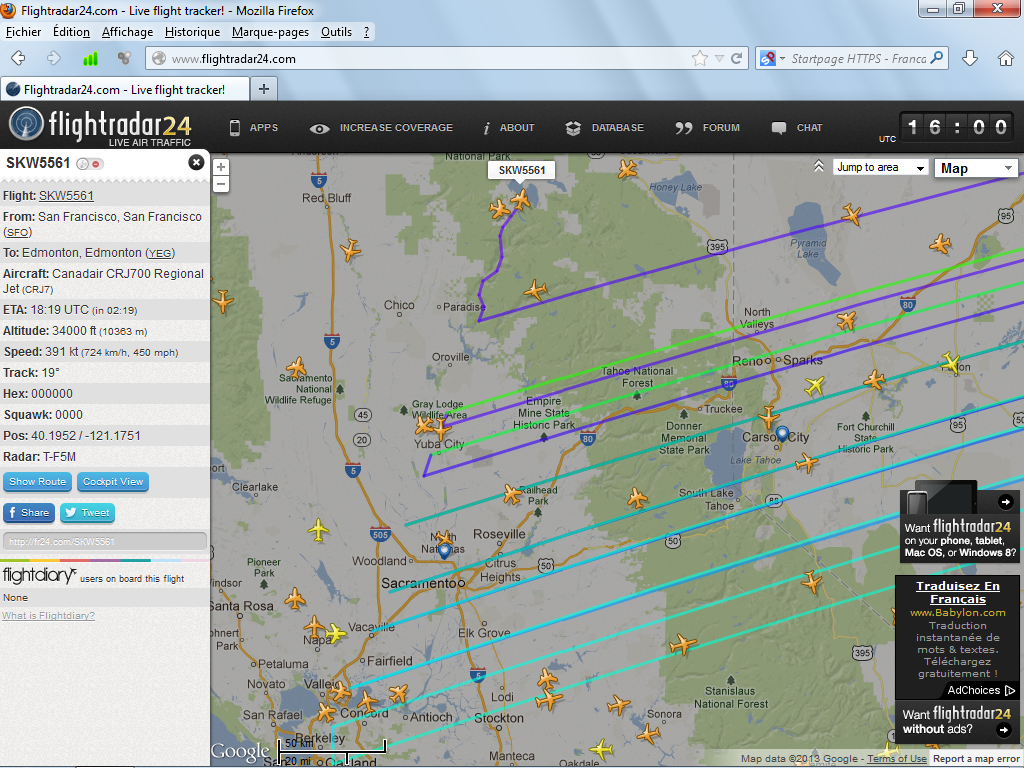
Task: Click the blue airport marker near Sacramento
Action: tap(445, 551)
